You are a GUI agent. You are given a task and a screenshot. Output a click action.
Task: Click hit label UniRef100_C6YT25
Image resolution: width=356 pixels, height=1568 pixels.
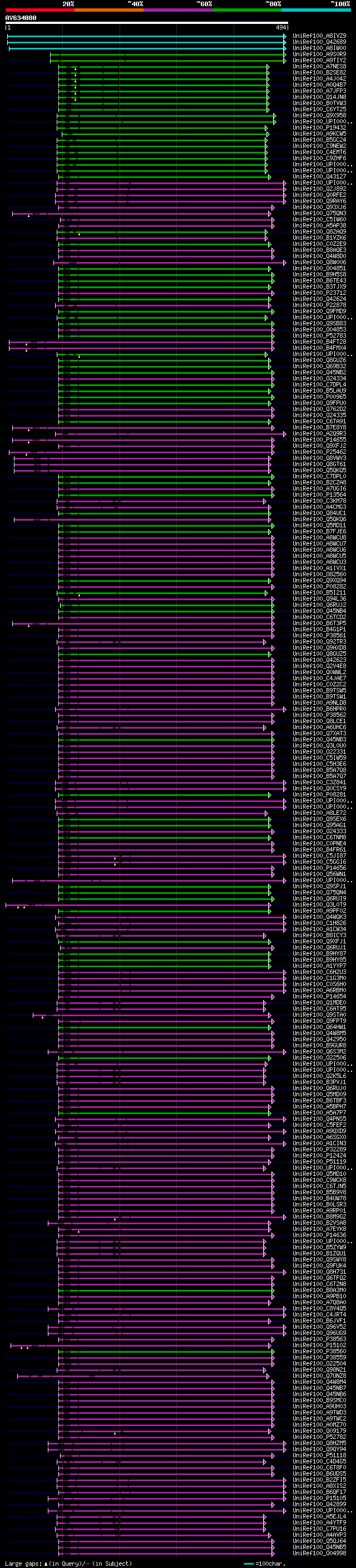click(319, 109)
